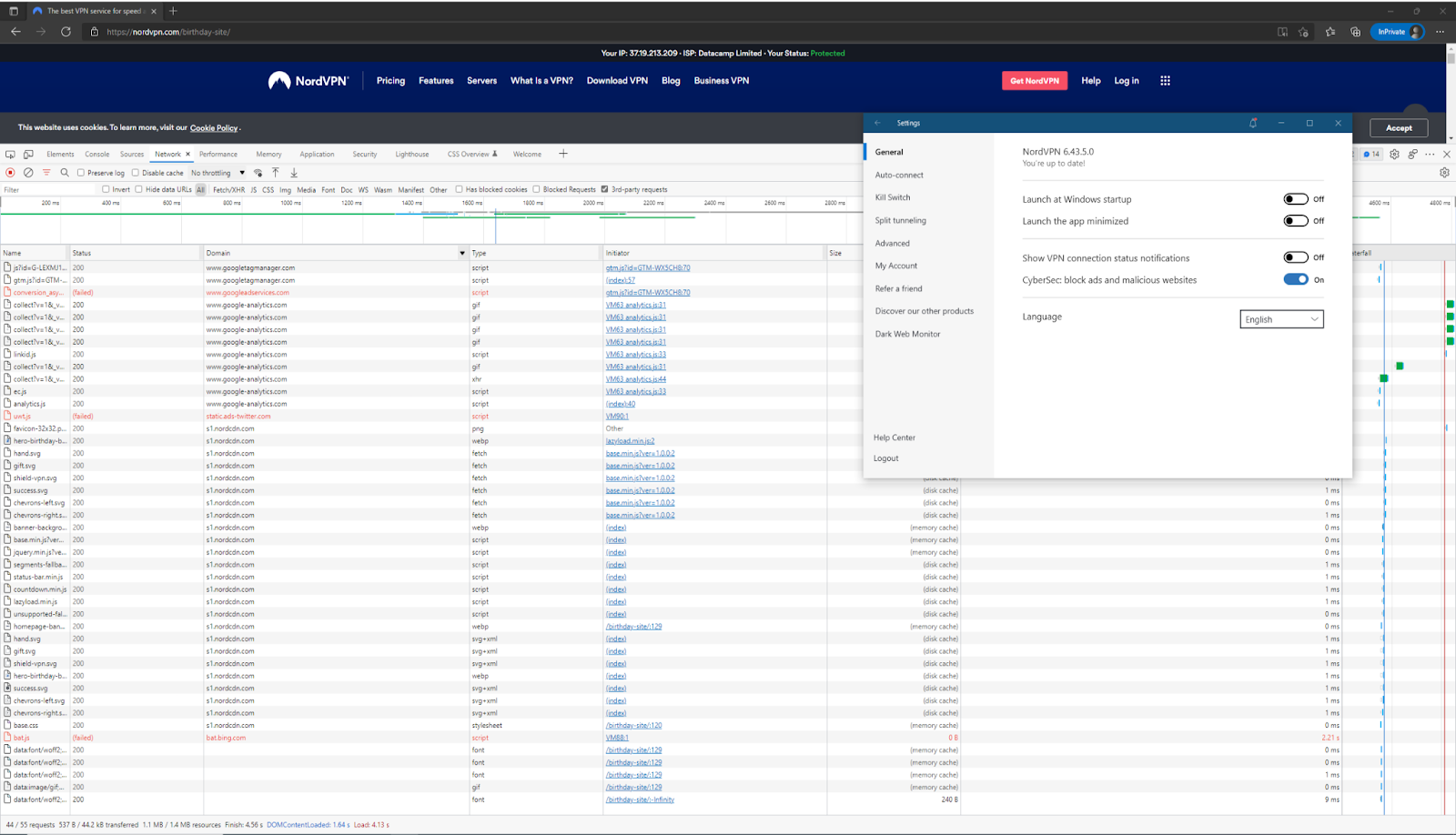Select Kill Switch in settings sidebar
Image resolution: width=1456 pixels, height=835 pixels.
[x=893, y=197]
